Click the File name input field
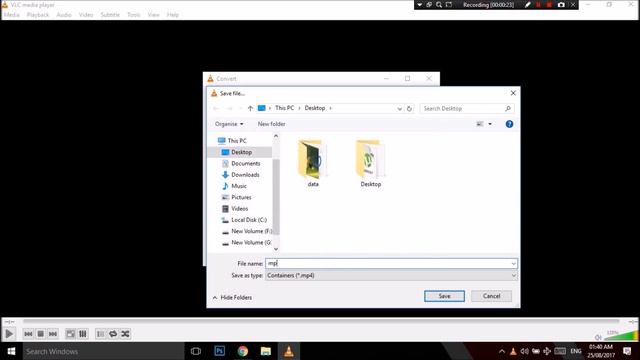The image size is (640, 360). [388, 263]
